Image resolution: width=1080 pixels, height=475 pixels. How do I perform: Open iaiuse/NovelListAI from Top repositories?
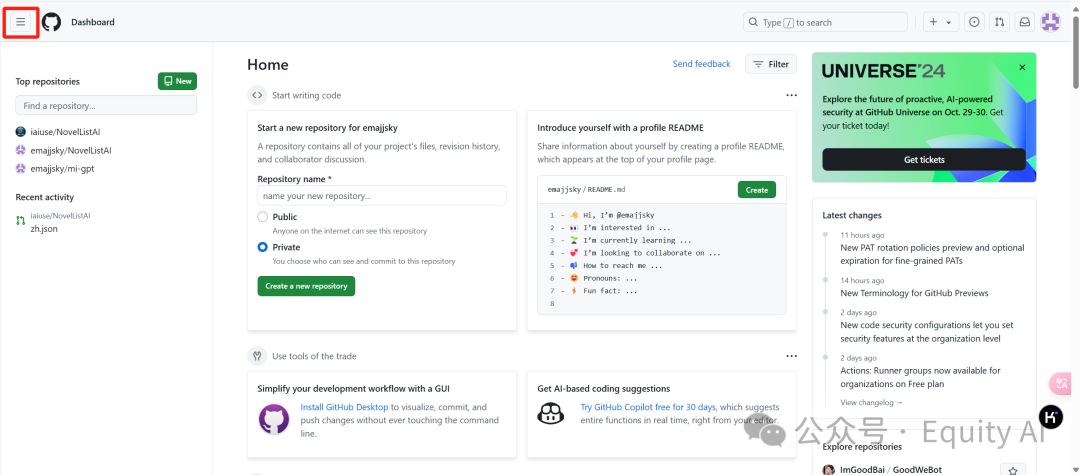[70, 132]
